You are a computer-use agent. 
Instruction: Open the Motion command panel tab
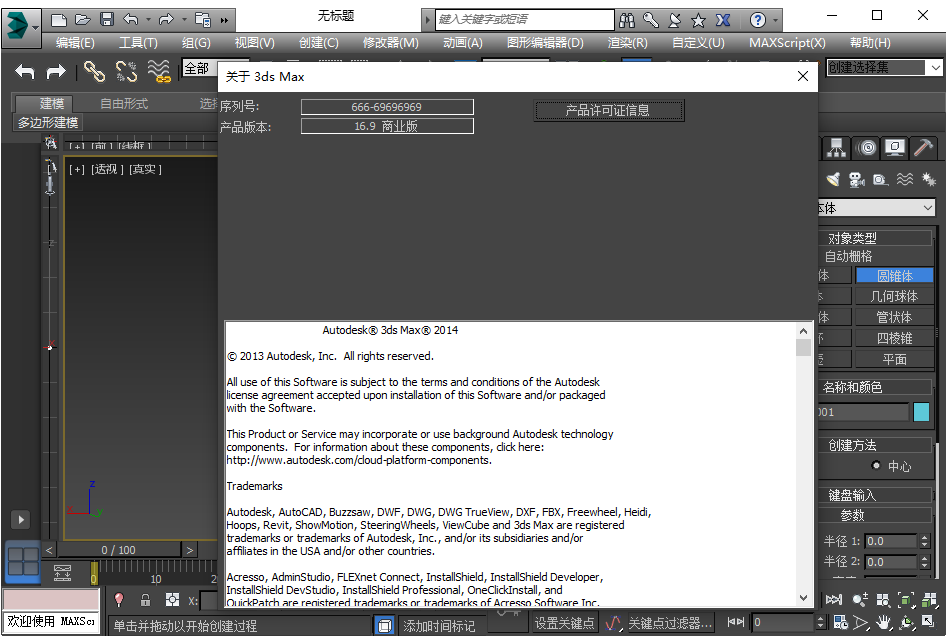point(868,148)
